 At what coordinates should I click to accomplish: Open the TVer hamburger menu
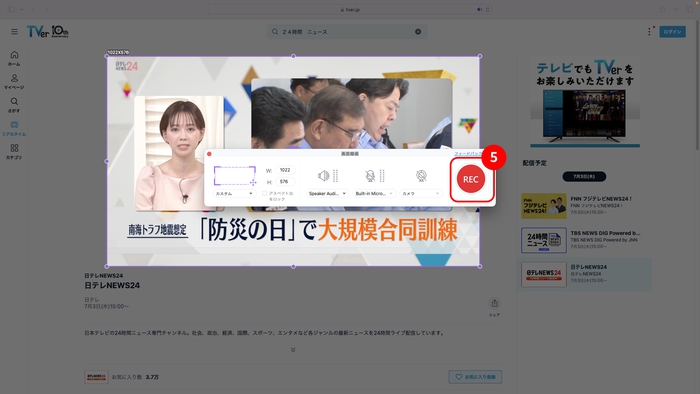tap(14, 32)
